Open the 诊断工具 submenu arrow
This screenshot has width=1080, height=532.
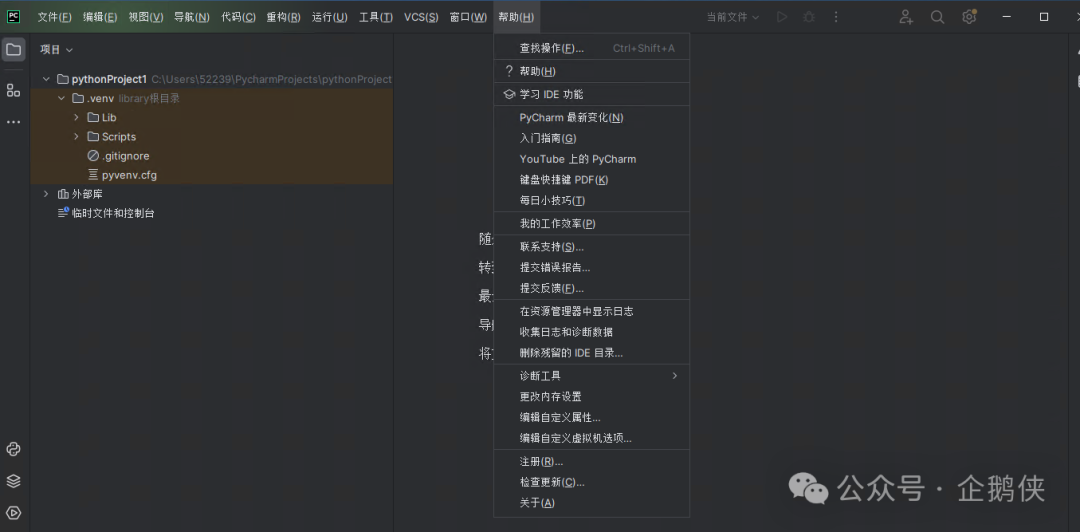point(675,376)
